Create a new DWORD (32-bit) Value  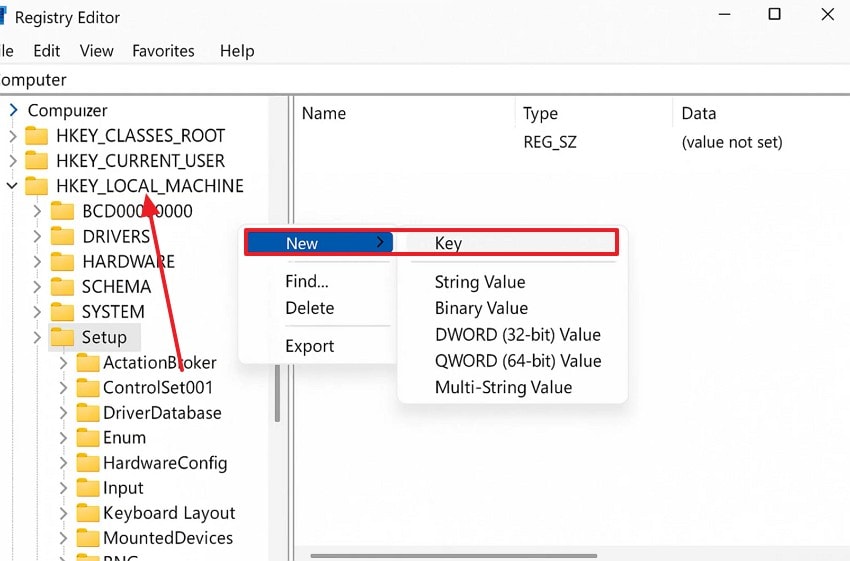click(x=518, y=334)
